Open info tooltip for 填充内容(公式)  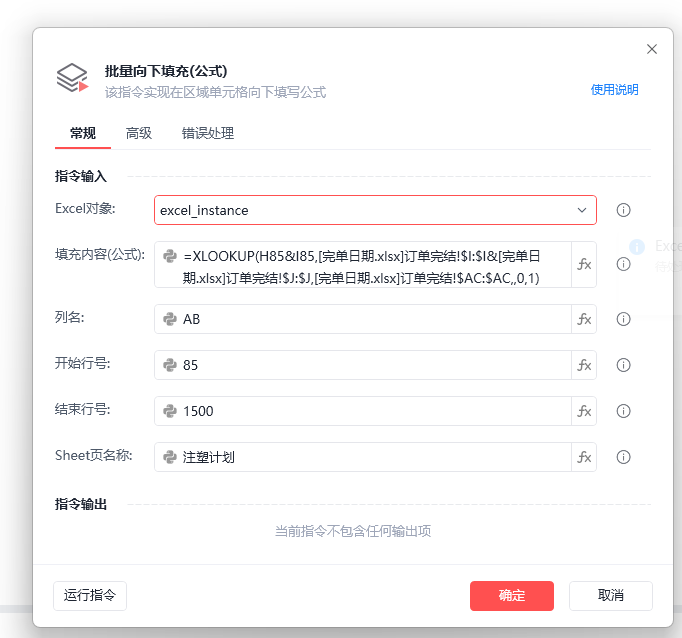623,264
